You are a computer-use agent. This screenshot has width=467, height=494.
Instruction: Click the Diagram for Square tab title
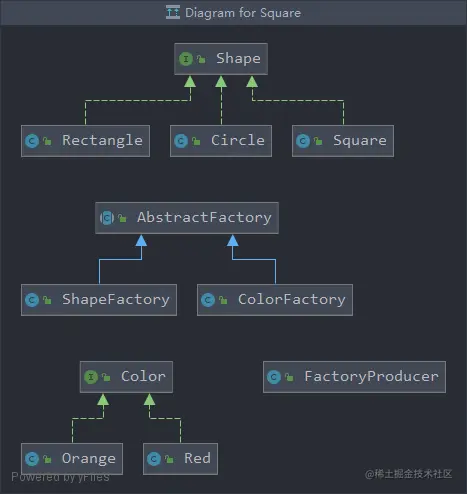pyautogui.click(x=243, y=13)
